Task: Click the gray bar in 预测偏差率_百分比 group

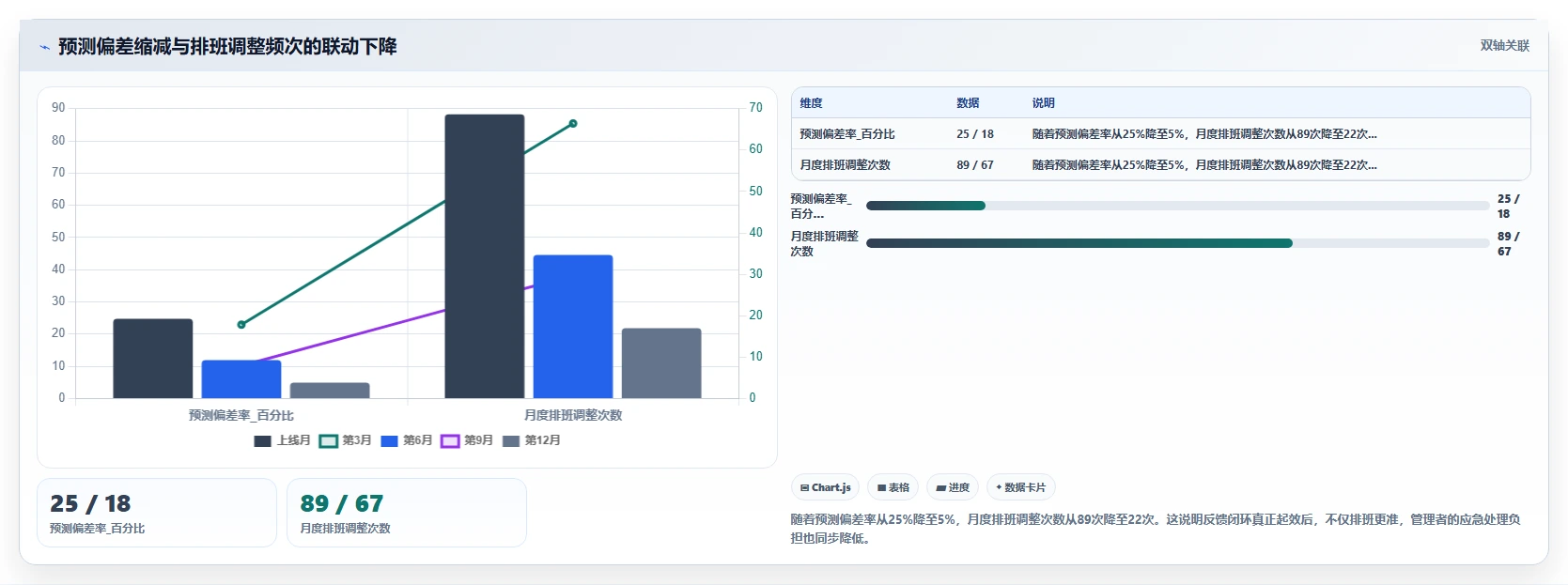Action: click(x=330, y=391)
